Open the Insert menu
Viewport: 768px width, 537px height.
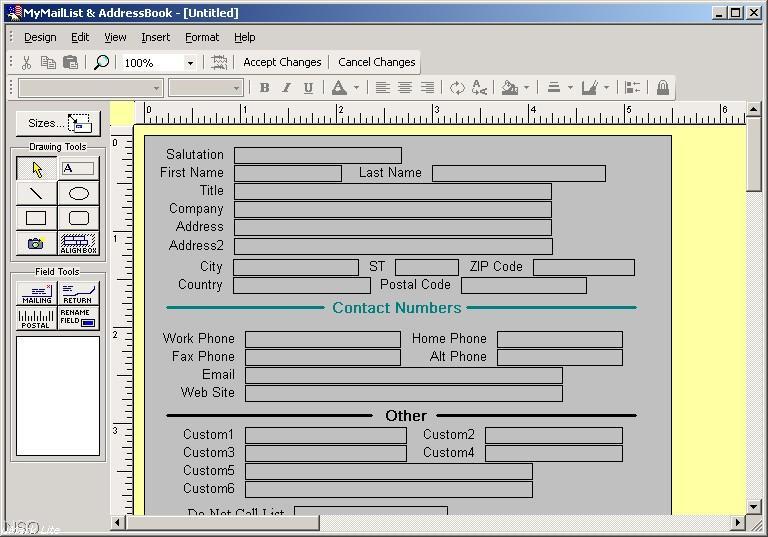[x=155, y=37]
